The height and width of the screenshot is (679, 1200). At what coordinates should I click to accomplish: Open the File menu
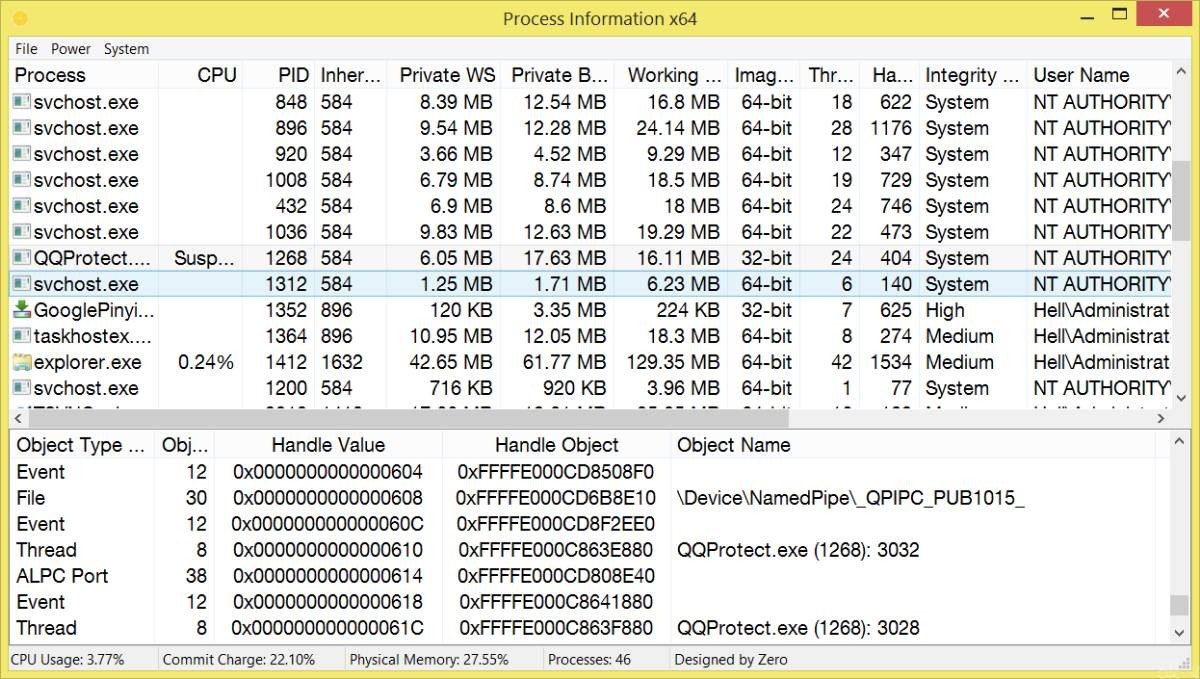coord(26,49)
